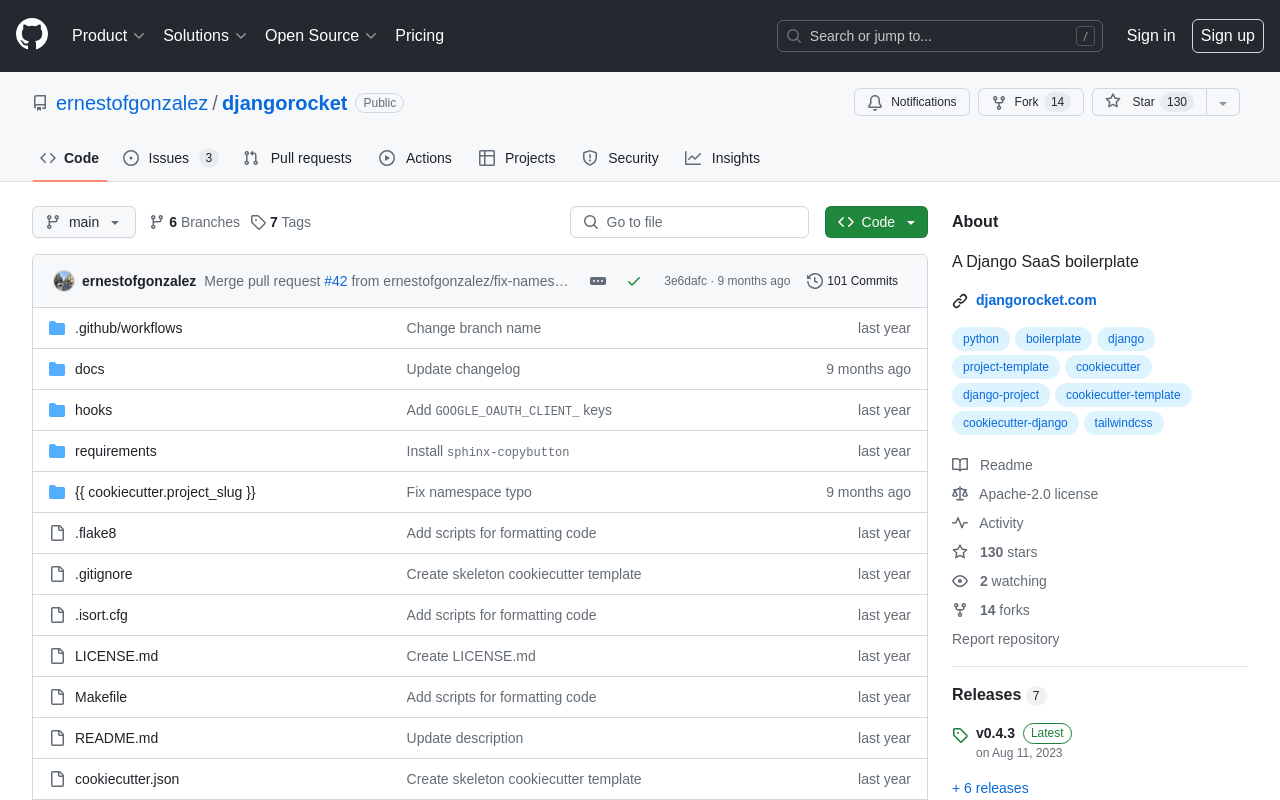Click the Notifications bell button

pos(911,102)
